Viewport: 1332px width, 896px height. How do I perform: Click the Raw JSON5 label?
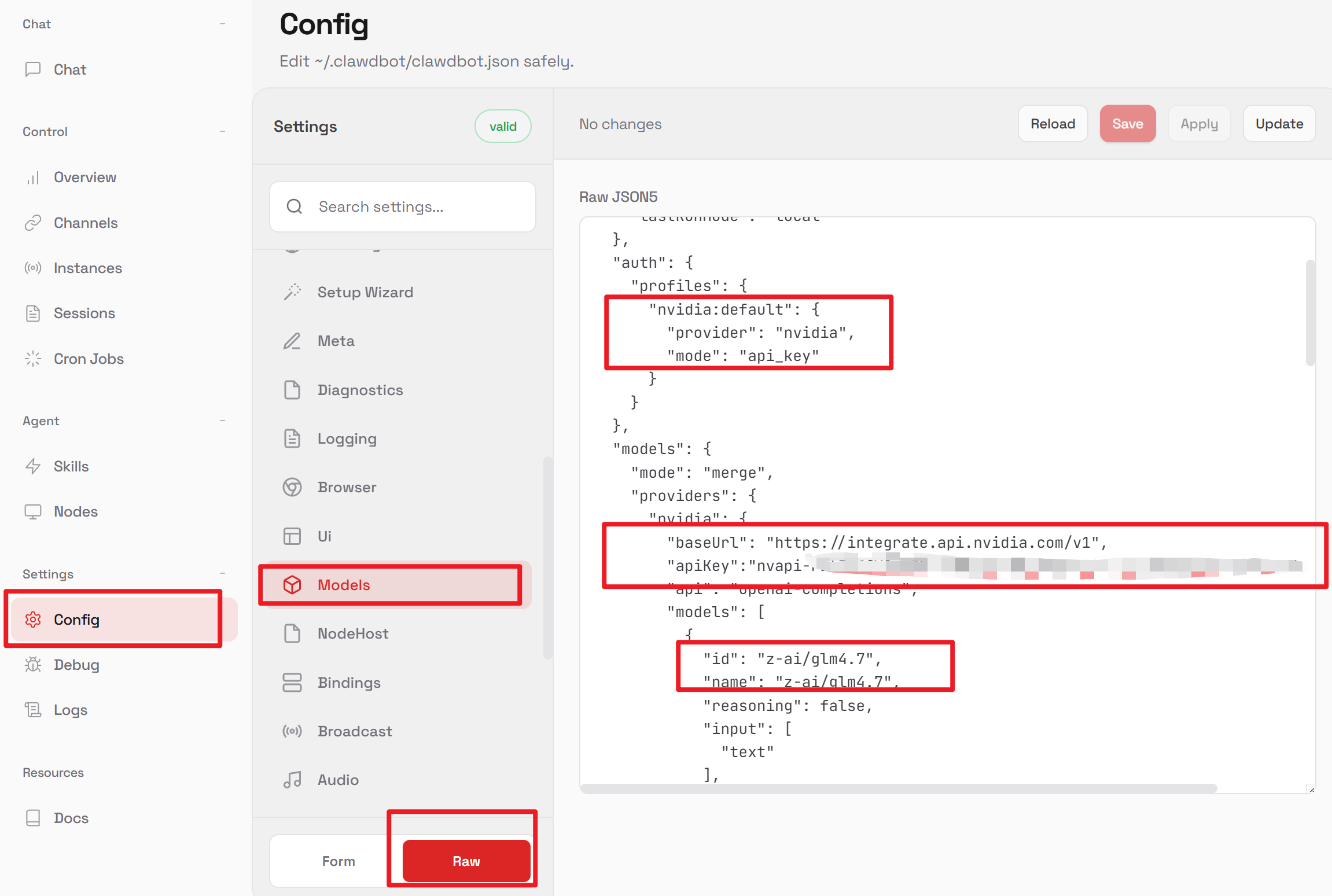click(619, 197)
